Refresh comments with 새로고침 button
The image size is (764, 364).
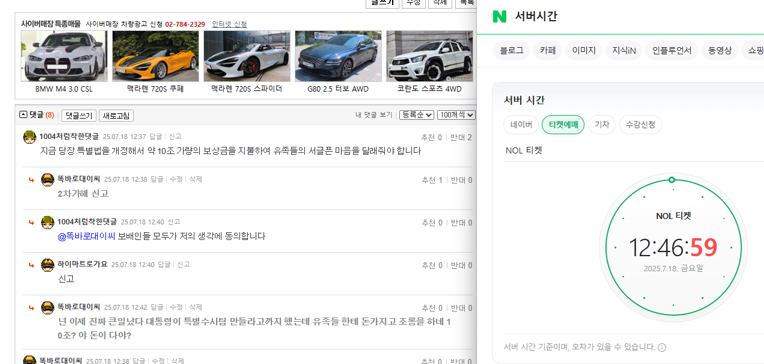(116, 115)
